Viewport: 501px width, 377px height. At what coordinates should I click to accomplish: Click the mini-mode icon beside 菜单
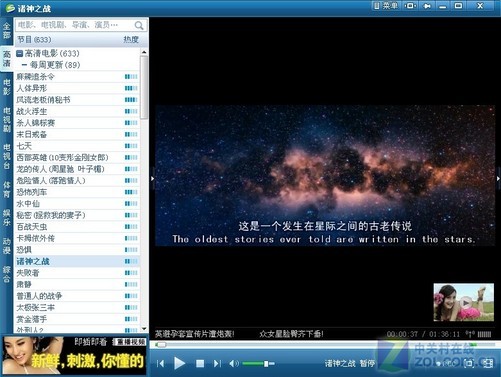coord(410,6)
